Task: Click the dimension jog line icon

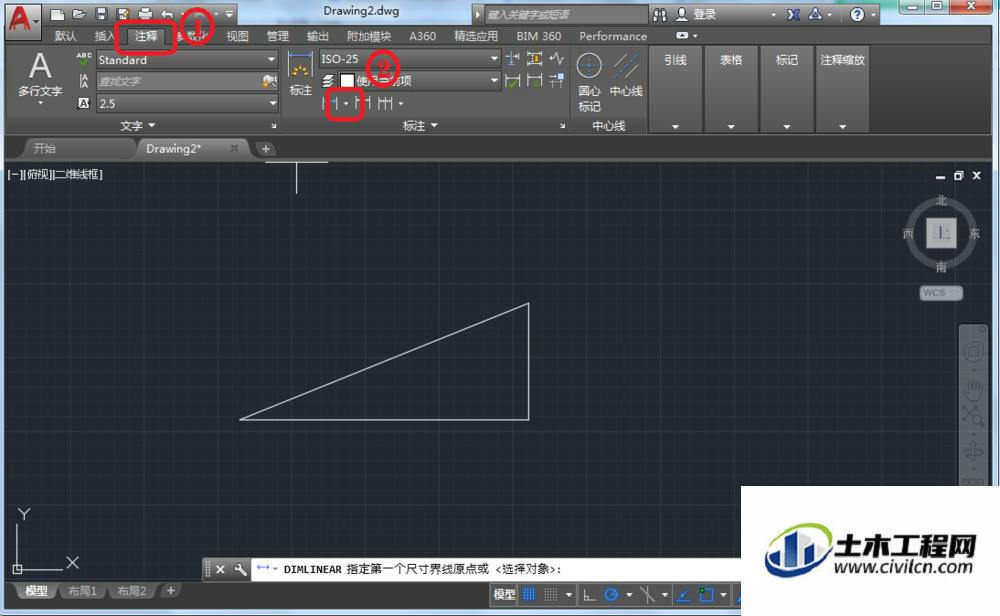Action: tap(557, 59)
